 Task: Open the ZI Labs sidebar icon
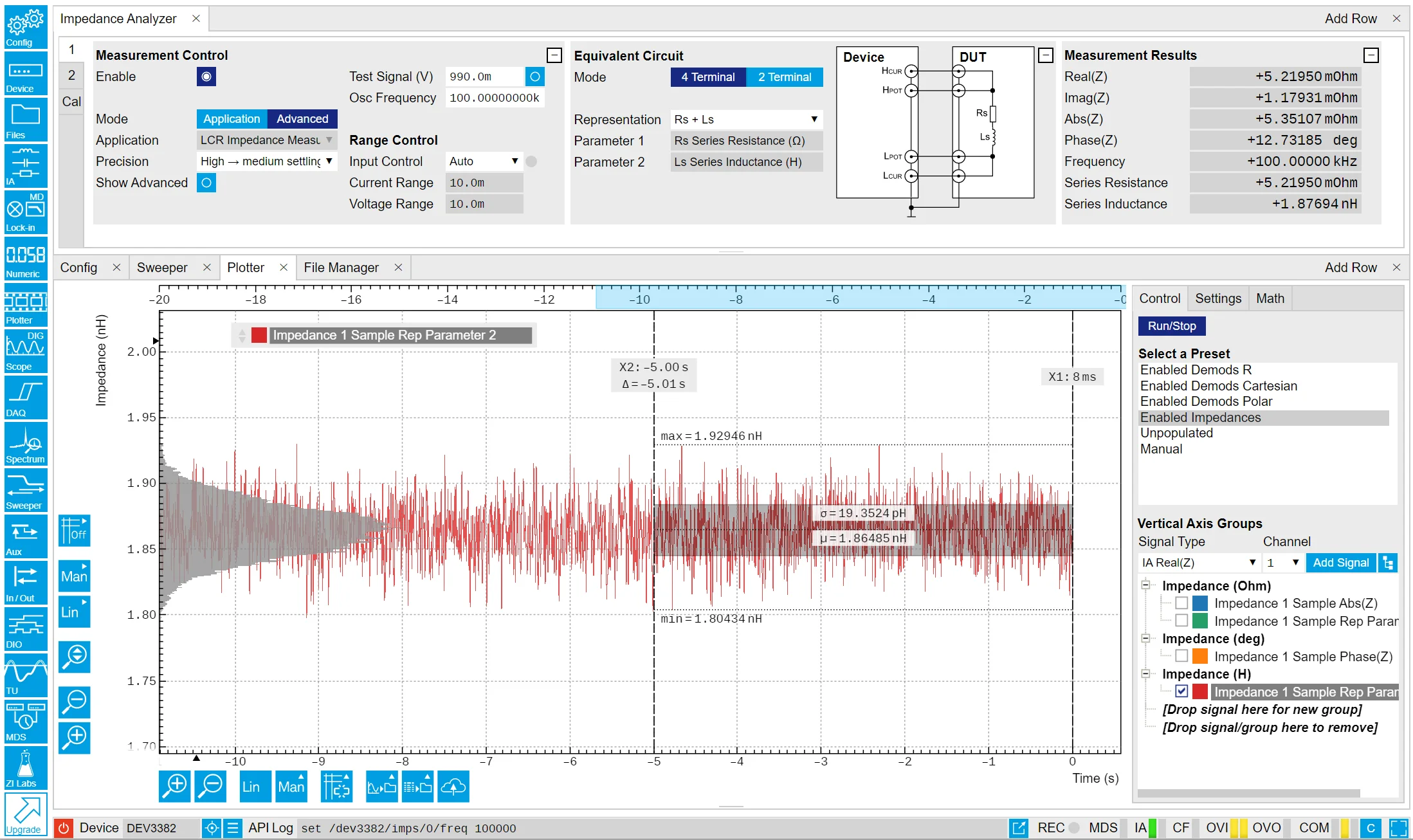pos(26,768)
